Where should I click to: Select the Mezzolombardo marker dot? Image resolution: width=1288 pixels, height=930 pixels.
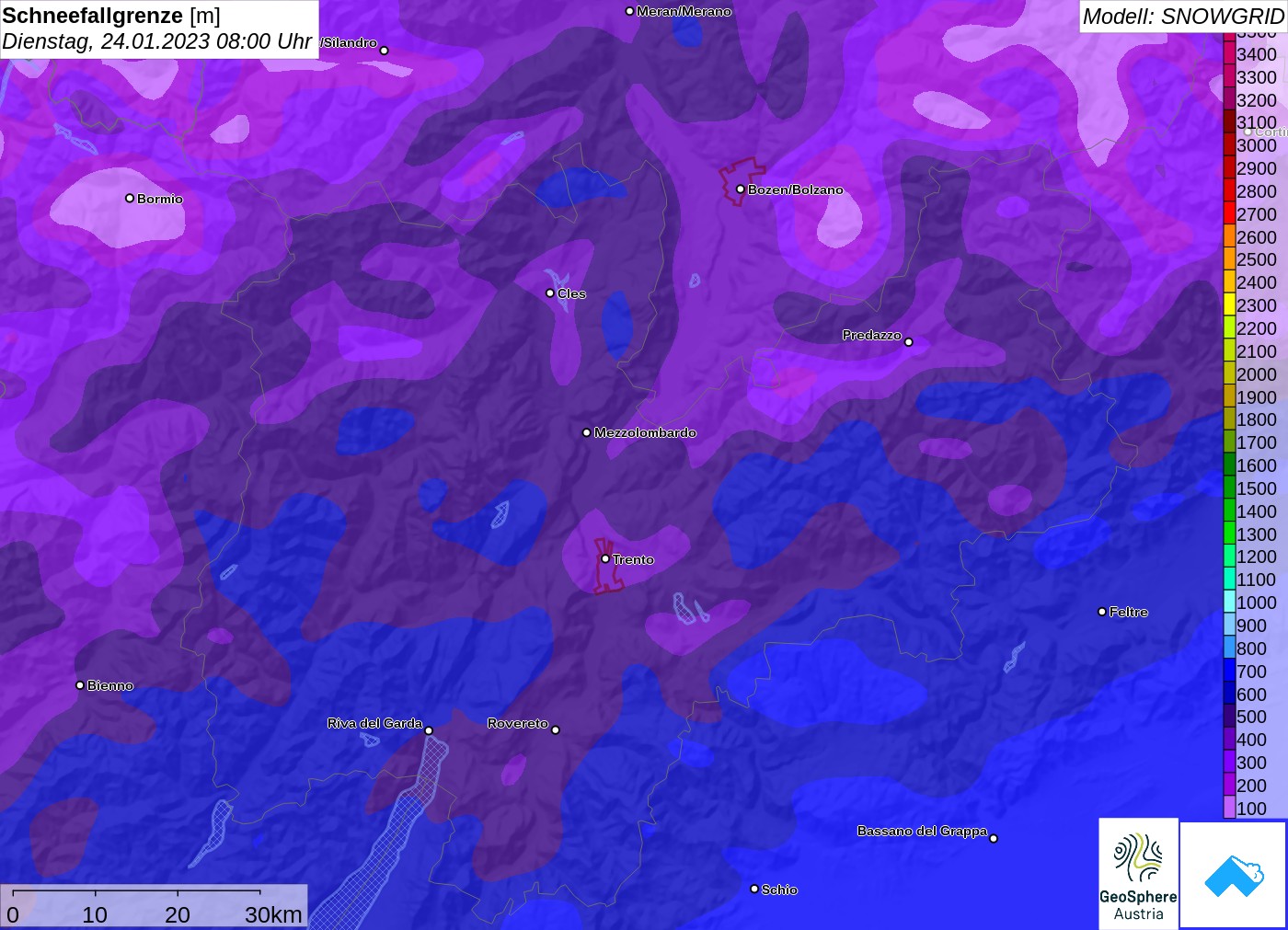[x=587, y=432]
